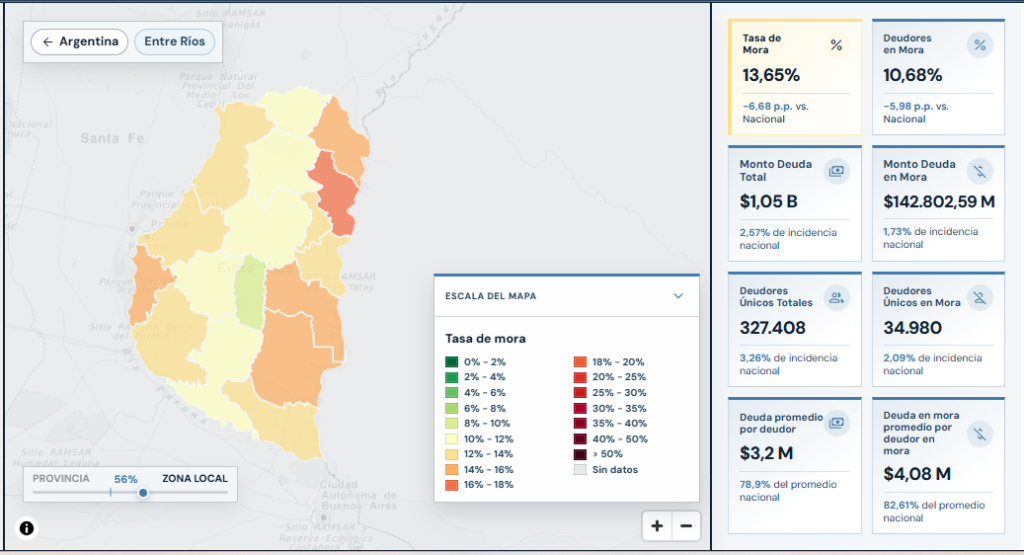Select the 12% - 14% legend swatch
The width and height of the screenshot is (1024, 555).
coord(451,454)
